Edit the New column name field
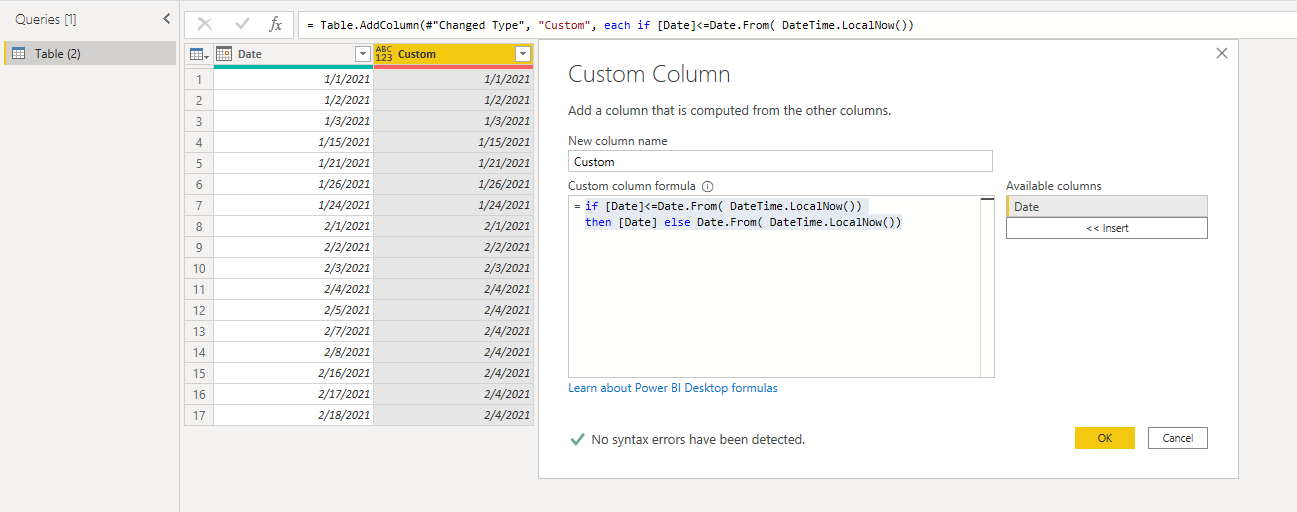This screenshot has width=1297, height=512. coord(780,161)
